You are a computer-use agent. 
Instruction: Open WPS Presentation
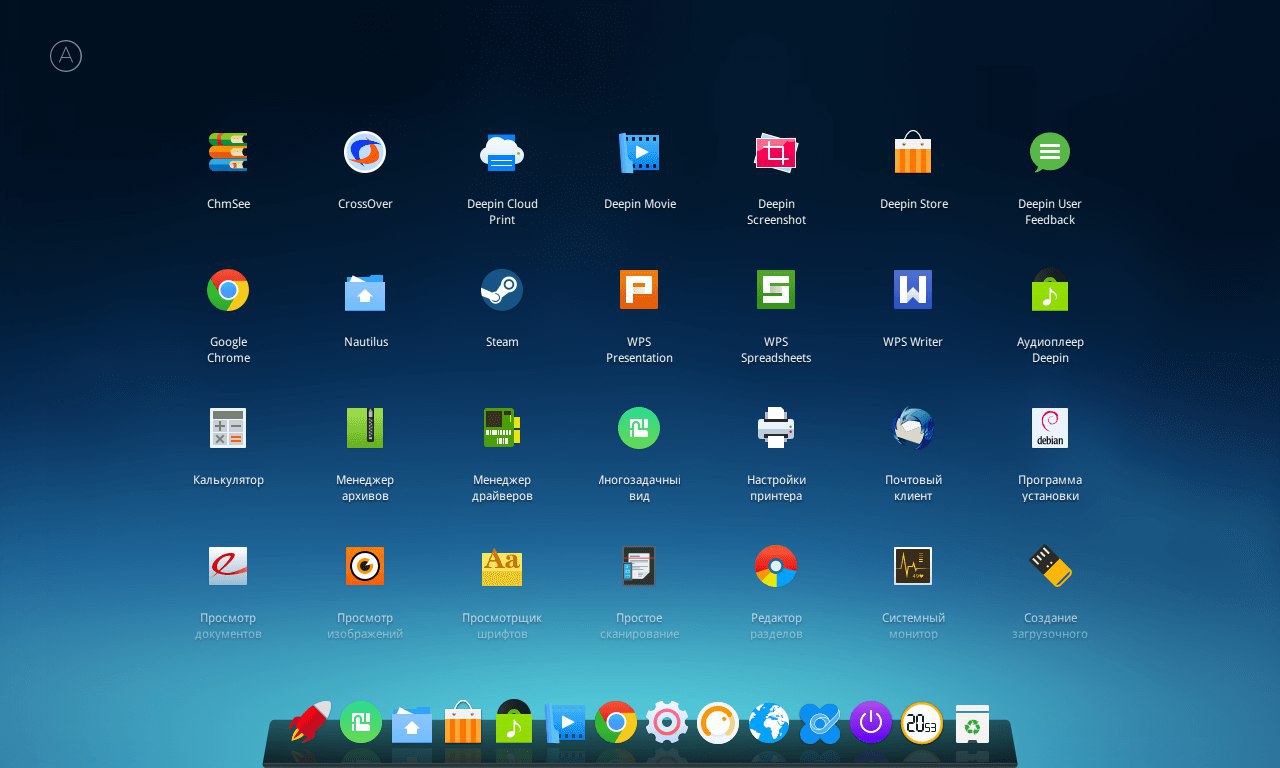pos(639,290)
